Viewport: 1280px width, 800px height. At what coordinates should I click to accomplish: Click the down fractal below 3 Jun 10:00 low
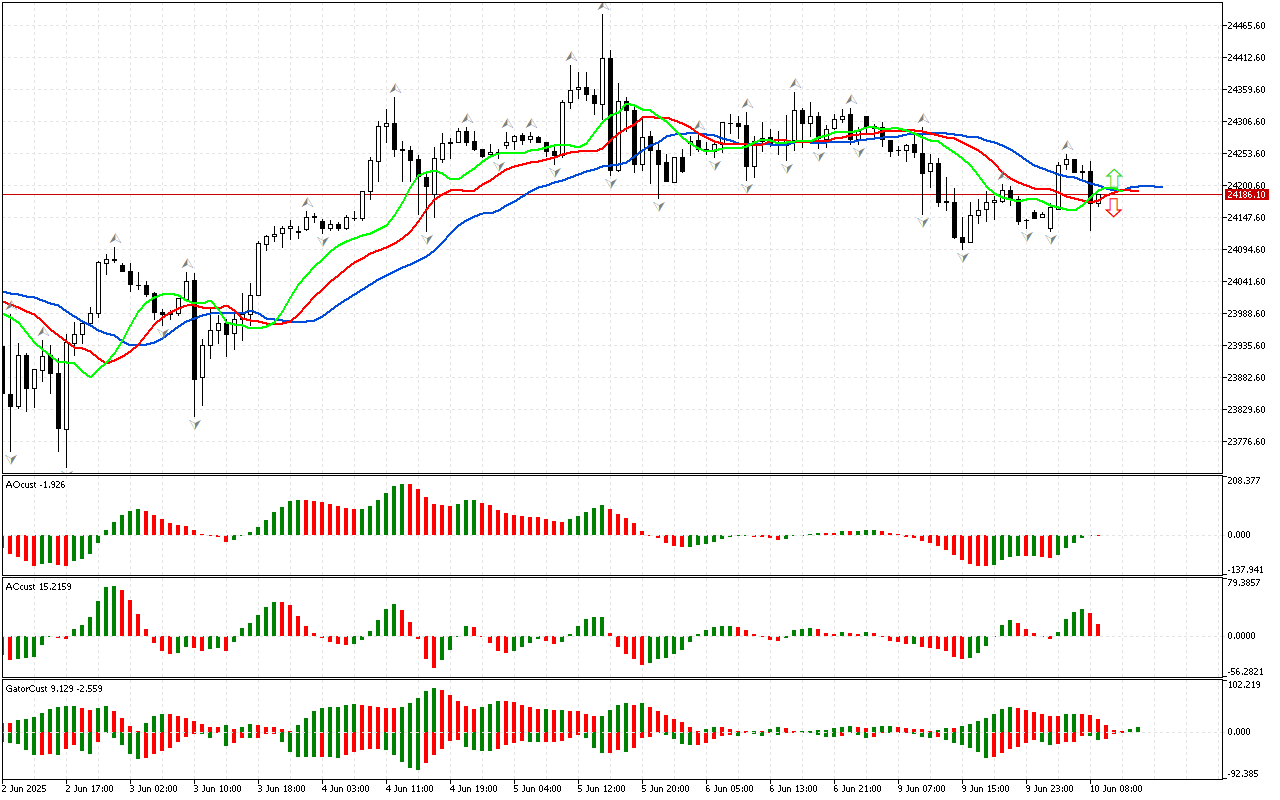195,424
